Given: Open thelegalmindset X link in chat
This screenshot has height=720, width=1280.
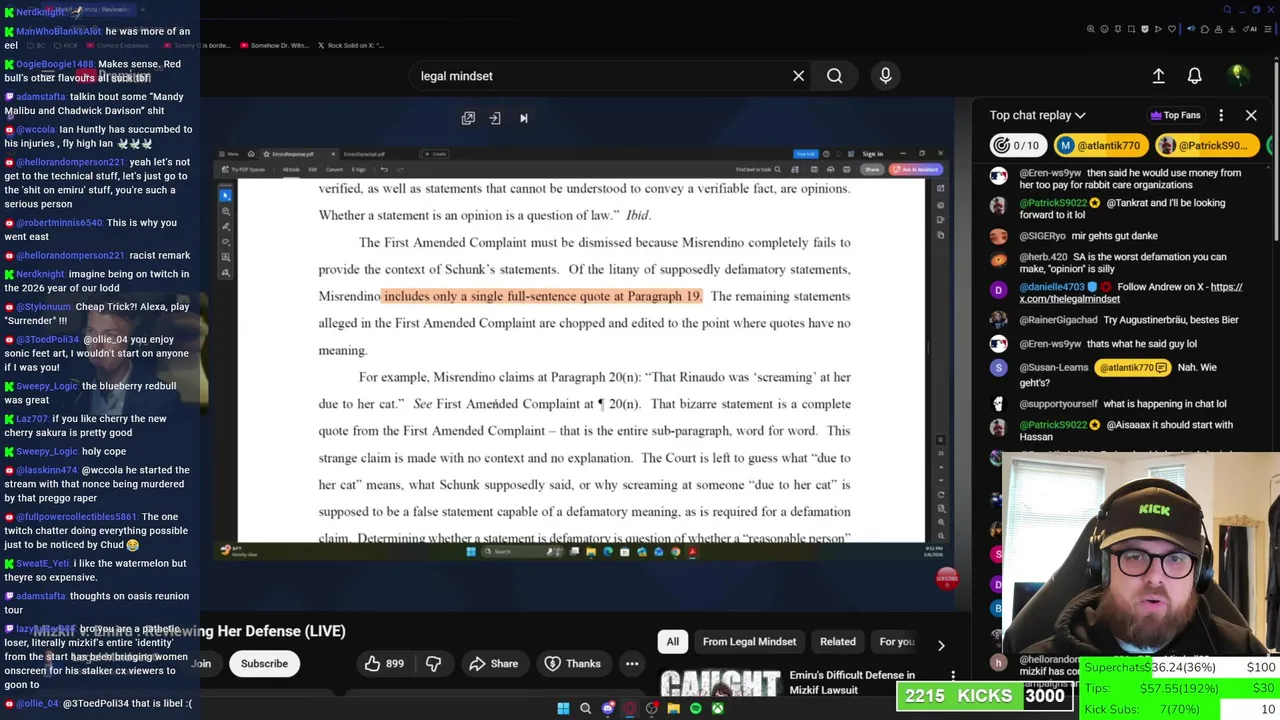Looking at the screenshot, I should (1133, 292).
